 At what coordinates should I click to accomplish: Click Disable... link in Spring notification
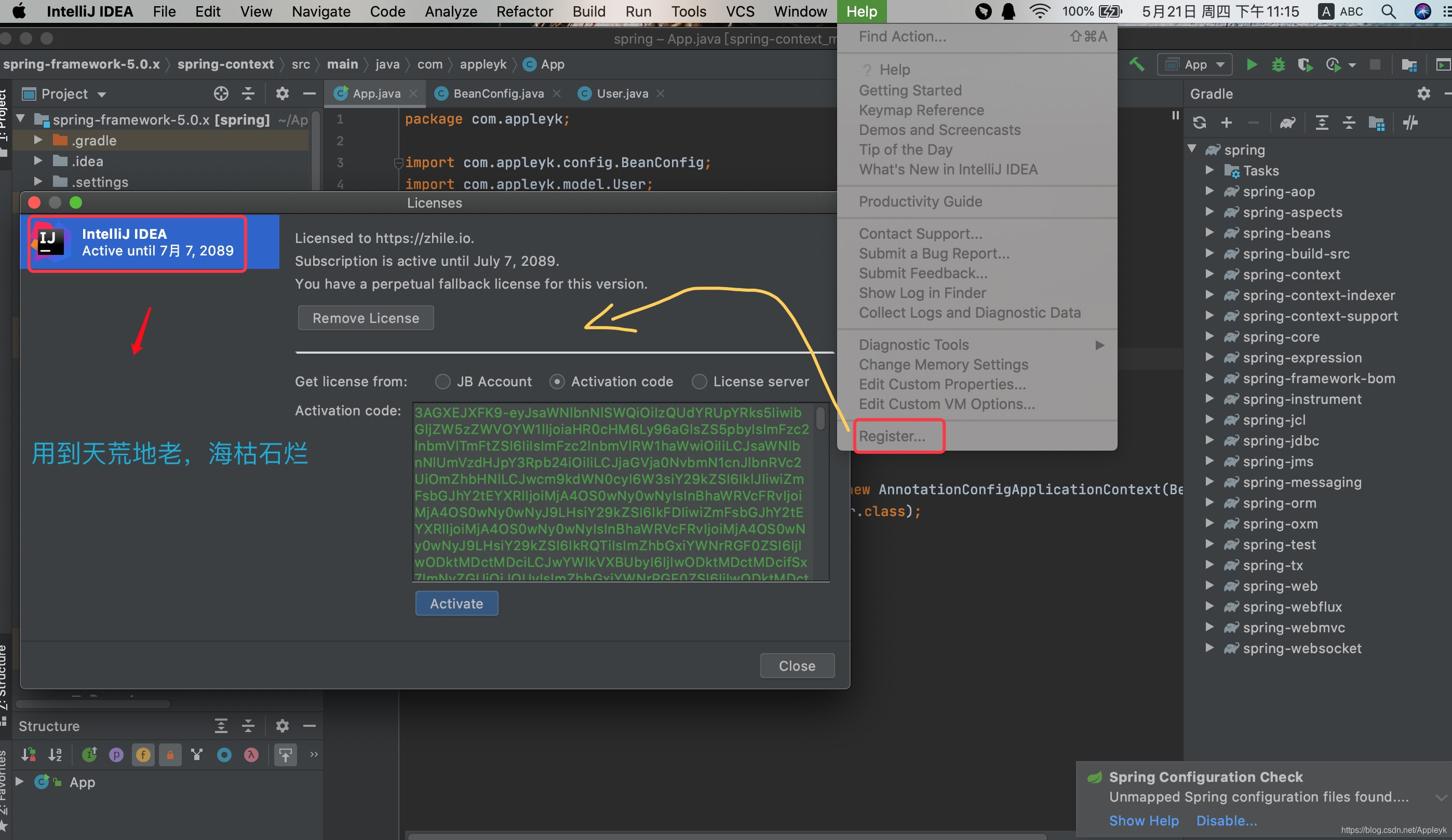click(1226, 820)
